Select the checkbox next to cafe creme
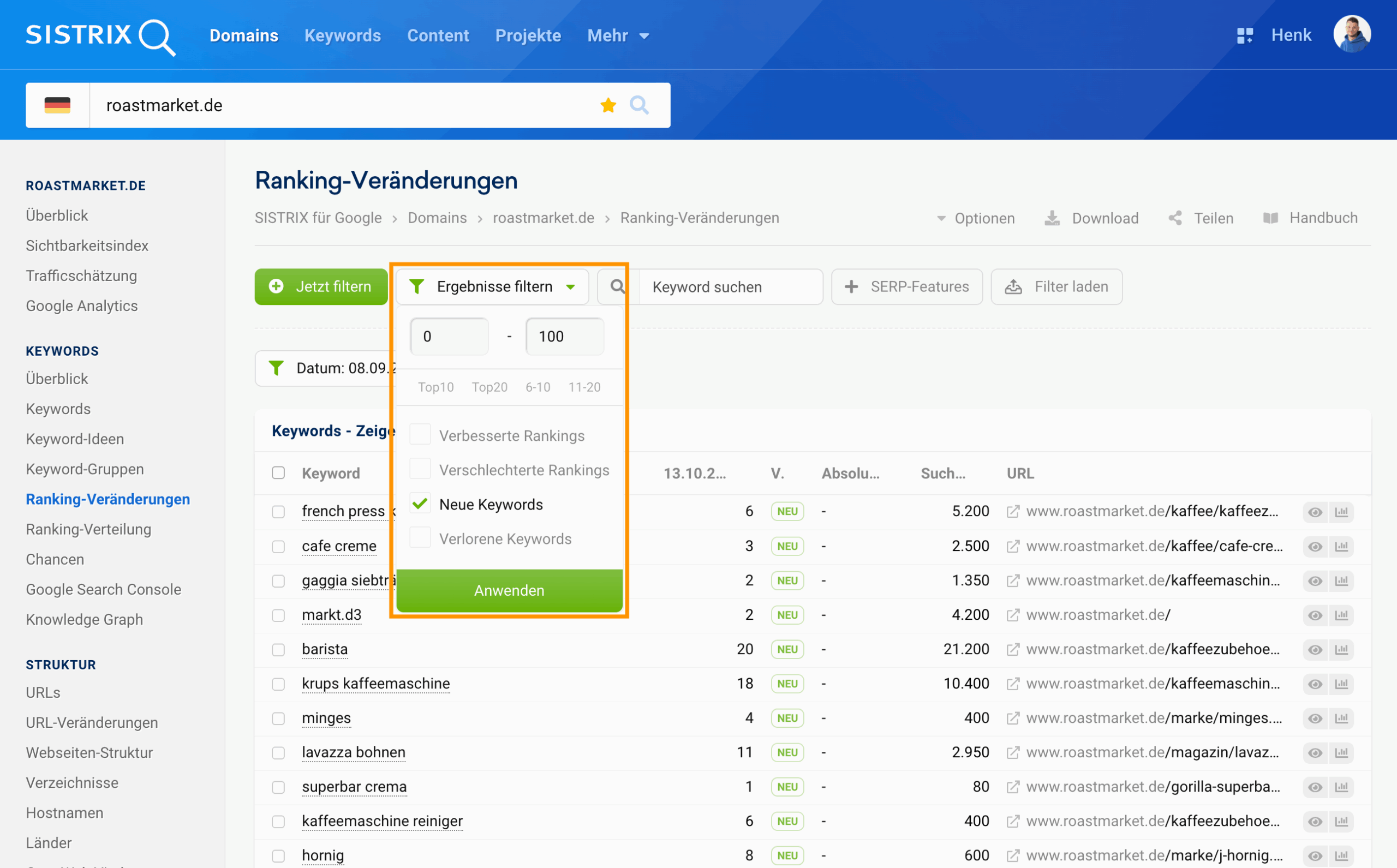Screen dimensions: 1397x868 click(x=279, y=546)
